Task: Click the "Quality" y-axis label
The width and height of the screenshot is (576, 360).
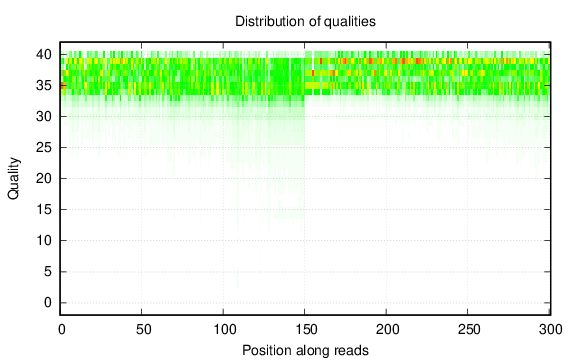Action: point(14,178)
